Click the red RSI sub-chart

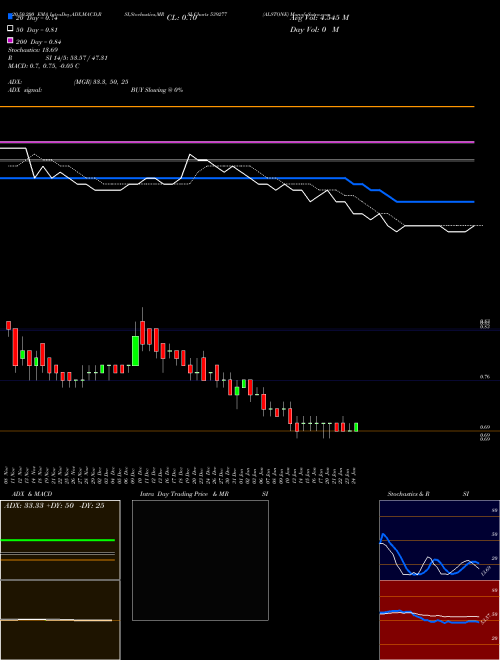(x=439, y=620)
